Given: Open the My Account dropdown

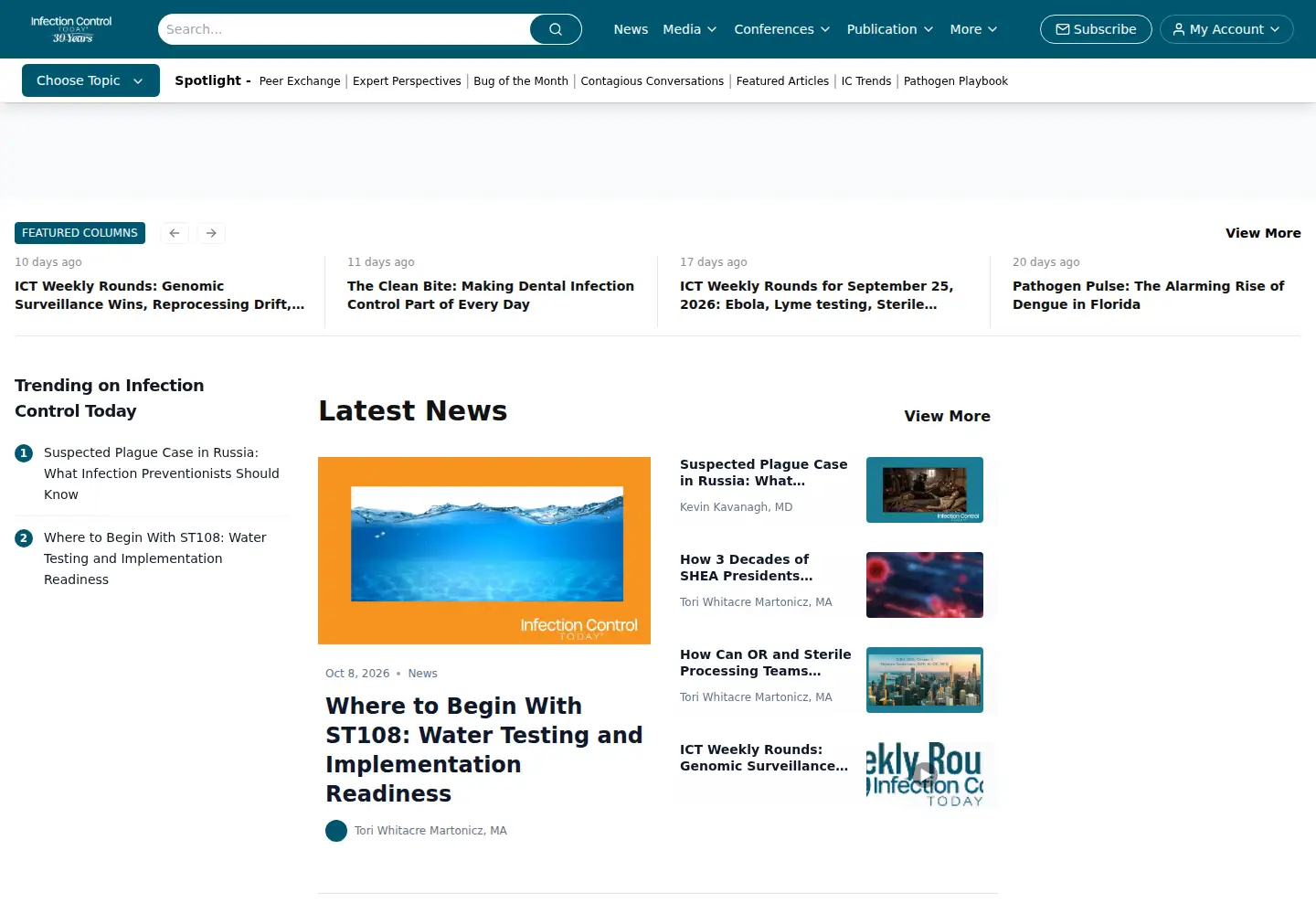Looking at the screenshot, I should click(1226, 29).
